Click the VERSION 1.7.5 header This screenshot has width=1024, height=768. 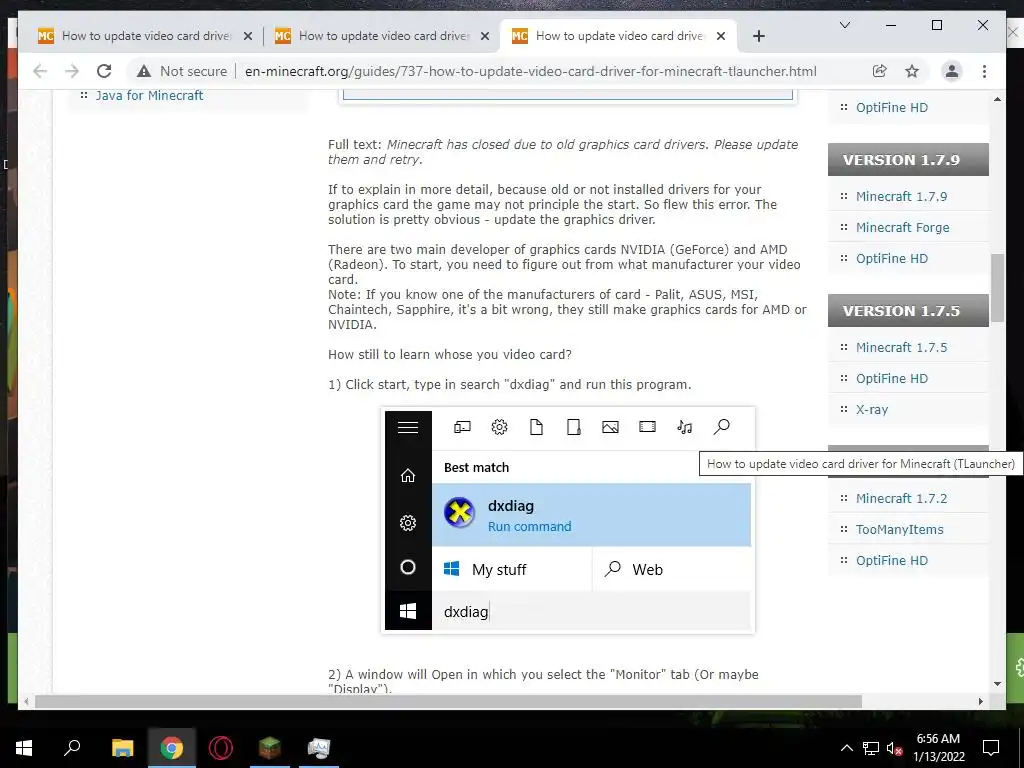tap(908, 311)
